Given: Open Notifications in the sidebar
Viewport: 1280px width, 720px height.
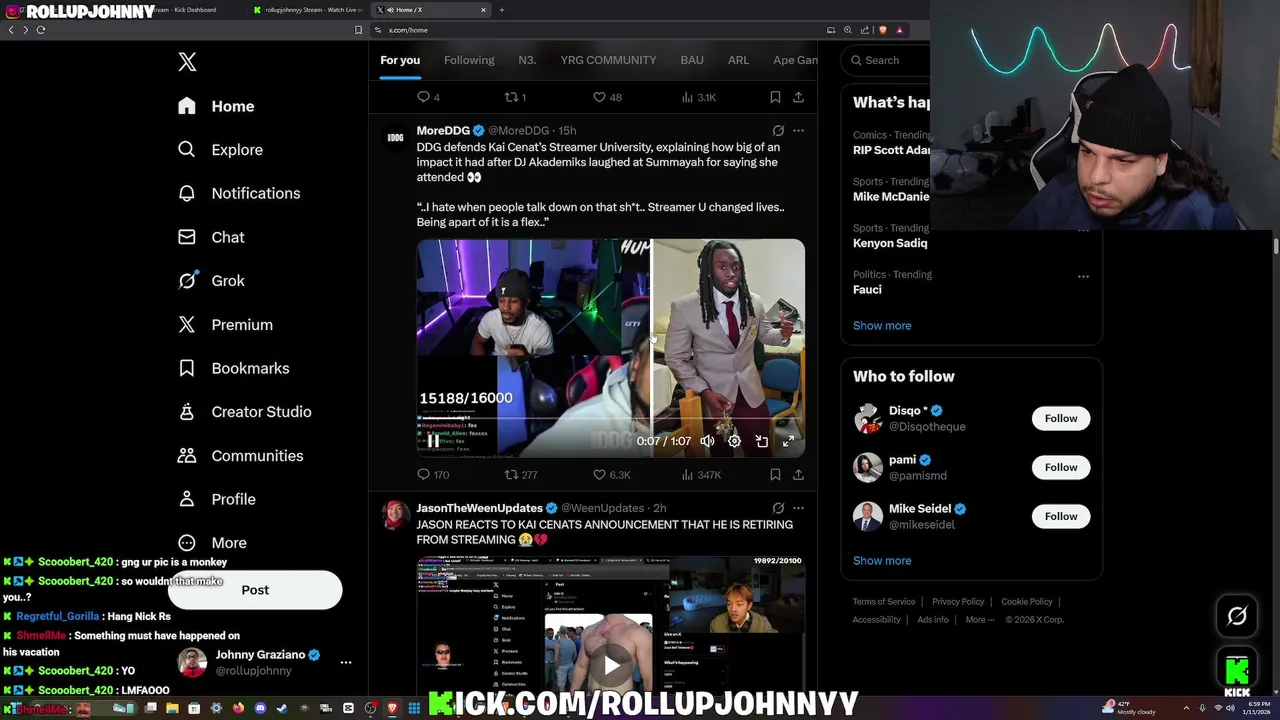Looking at the screenshot, I should tap(240, 193).
